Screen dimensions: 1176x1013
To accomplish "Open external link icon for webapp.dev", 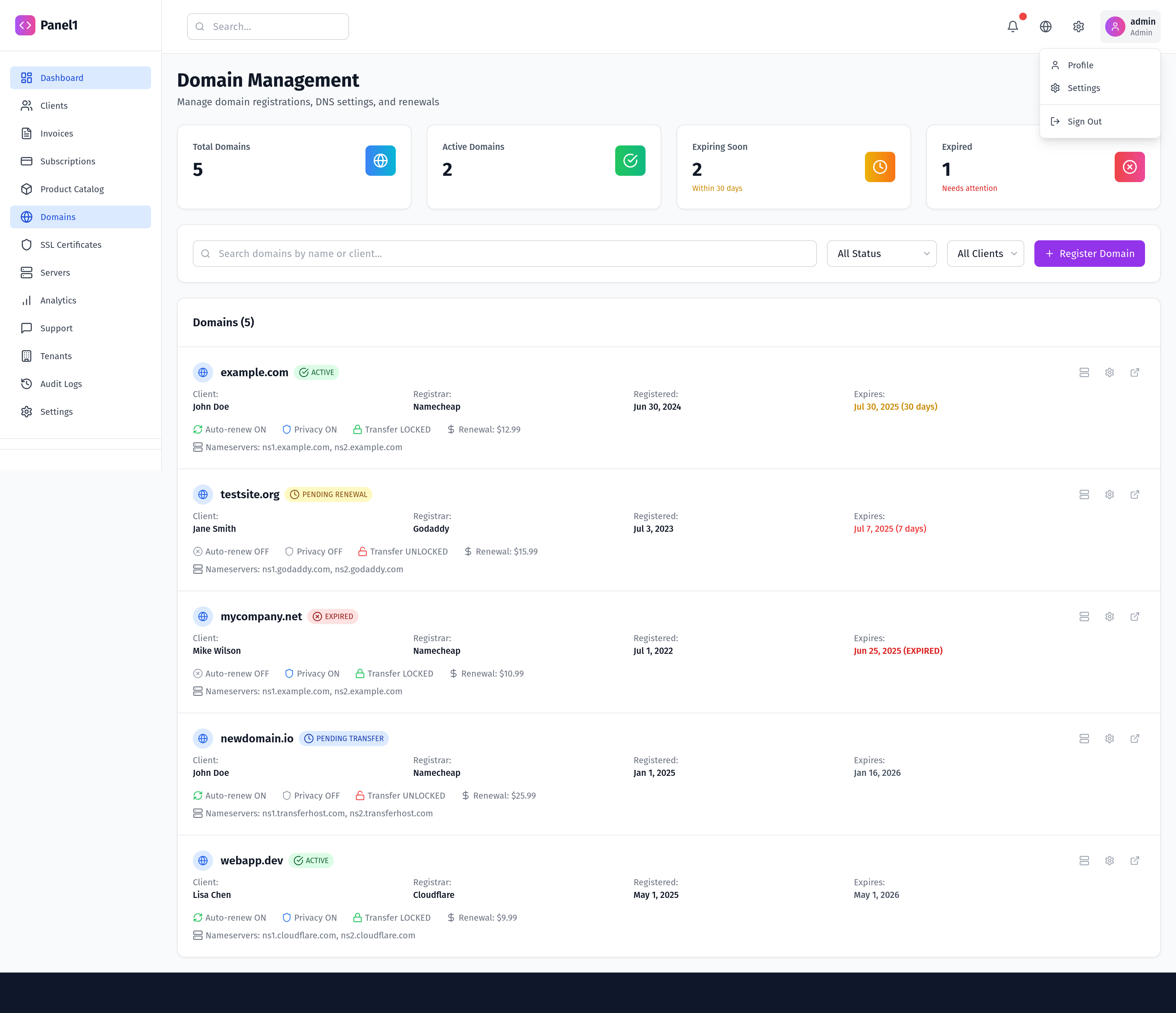I will (x=1135, y=860).
